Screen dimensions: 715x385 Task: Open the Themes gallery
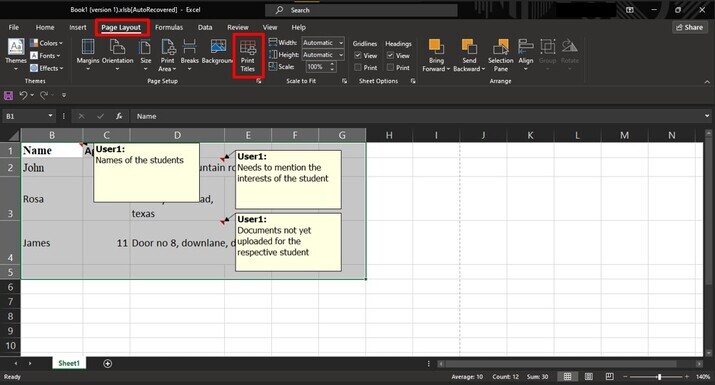click(16, 55)
